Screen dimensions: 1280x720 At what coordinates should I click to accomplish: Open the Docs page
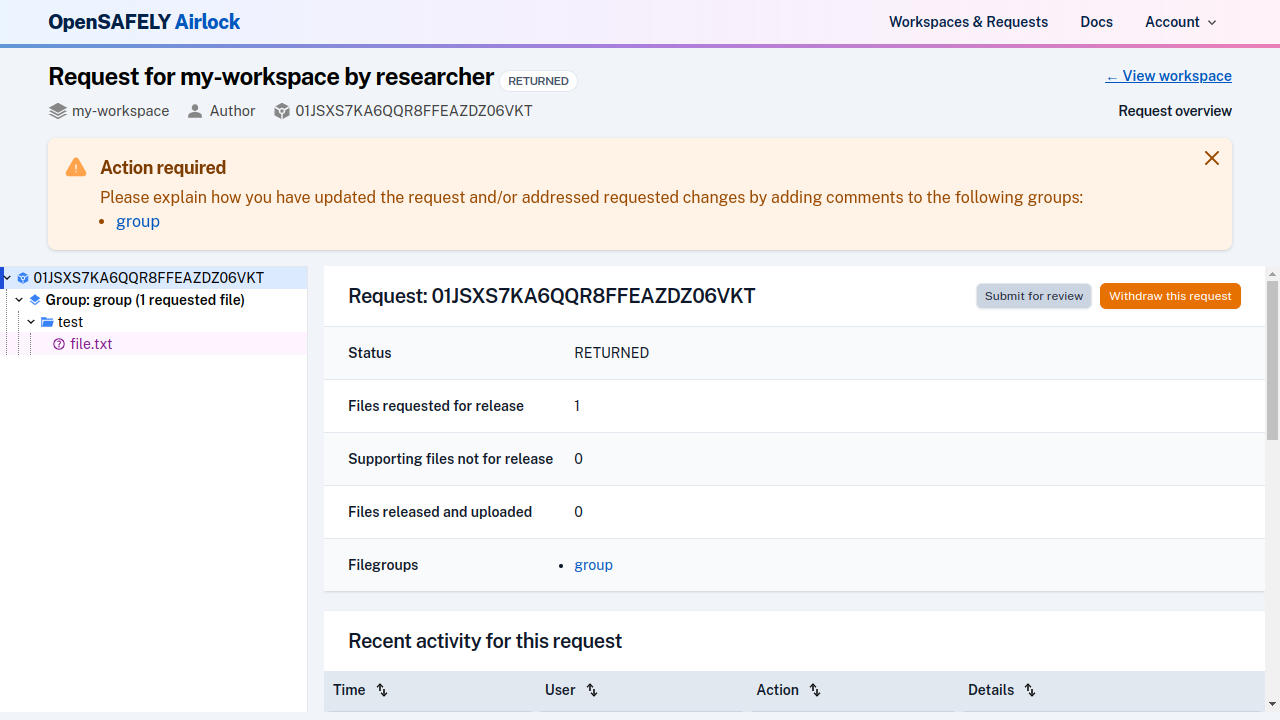[1096, 22]
